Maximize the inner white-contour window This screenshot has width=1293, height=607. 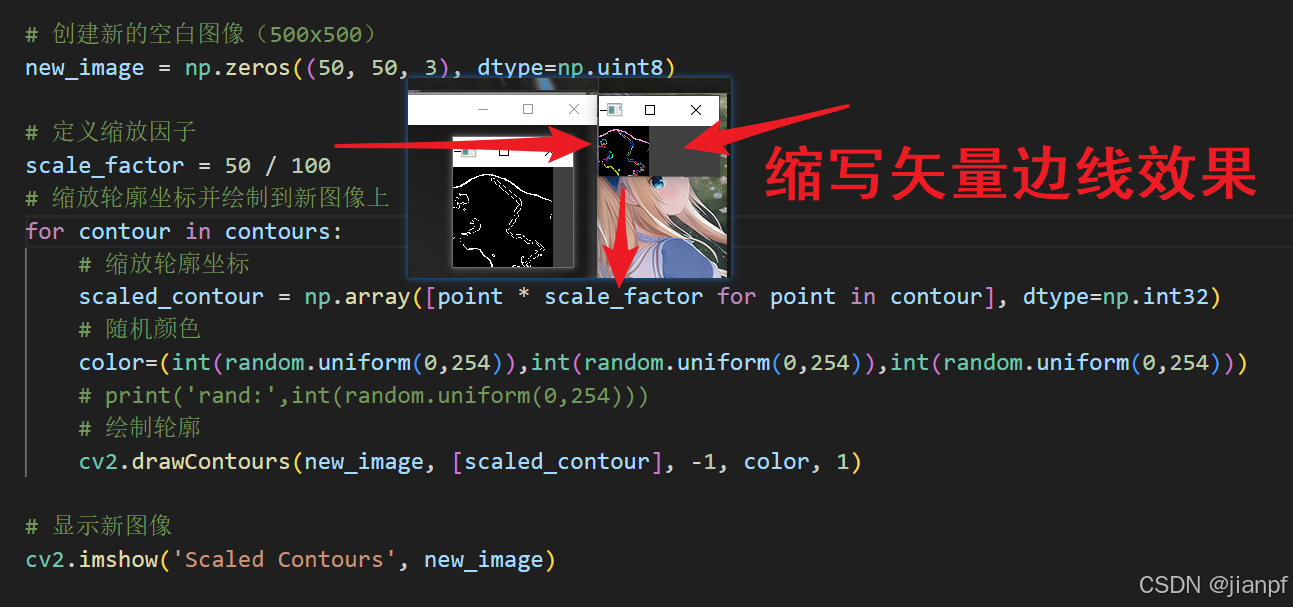504,152
